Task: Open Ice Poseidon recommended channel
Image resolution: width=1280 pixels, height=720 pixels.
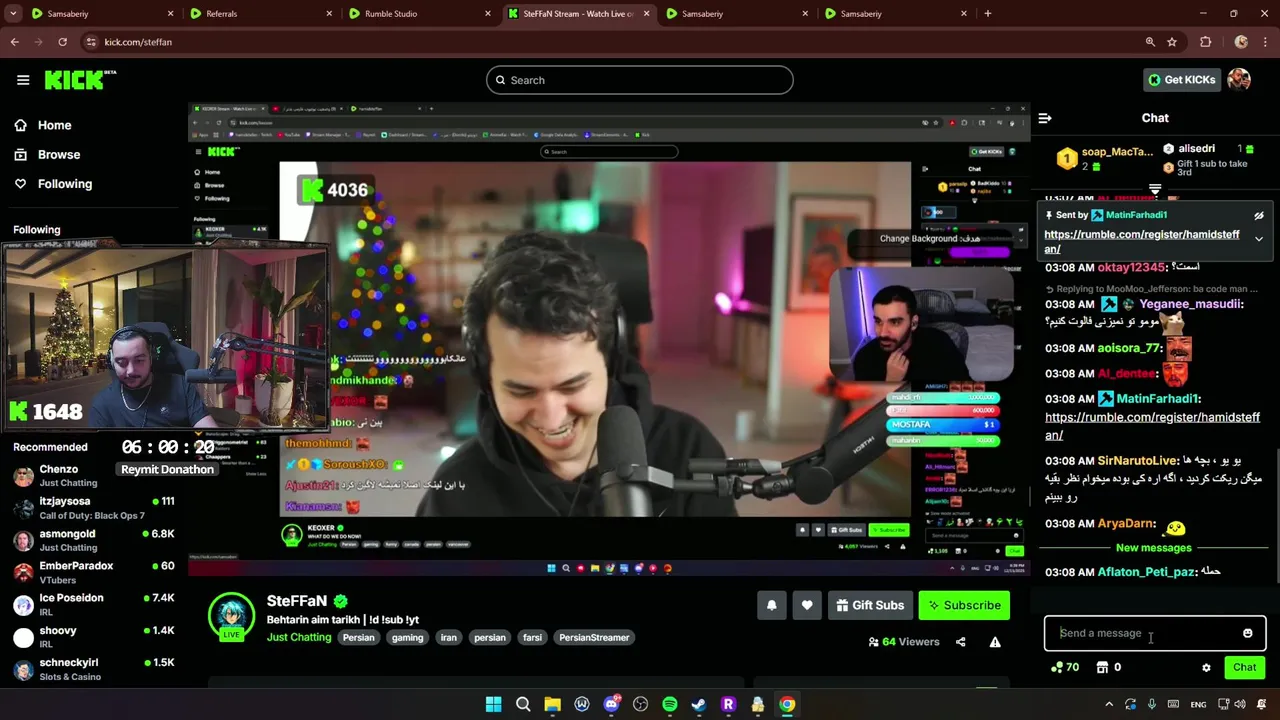Action: [x=94, y=605]
